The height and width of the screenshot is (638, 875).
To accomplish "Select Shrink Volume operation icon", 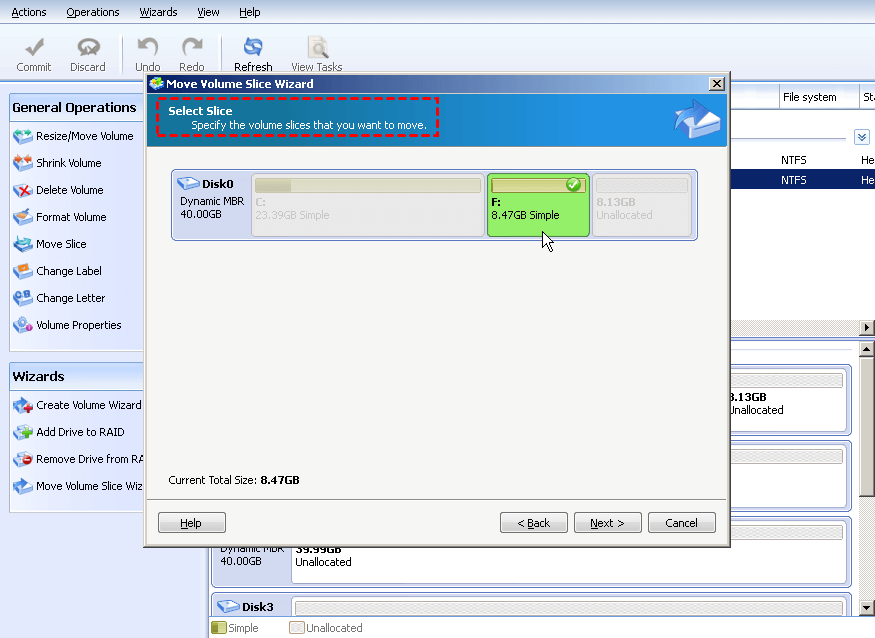I will pyautogui.click(x=23, y=163).
